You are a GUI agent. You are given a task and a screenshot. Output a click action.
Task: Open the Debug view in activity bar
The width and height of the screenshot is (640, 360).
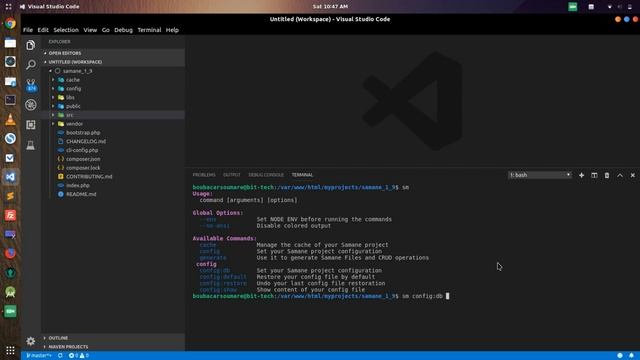click(x=31, y=105)
